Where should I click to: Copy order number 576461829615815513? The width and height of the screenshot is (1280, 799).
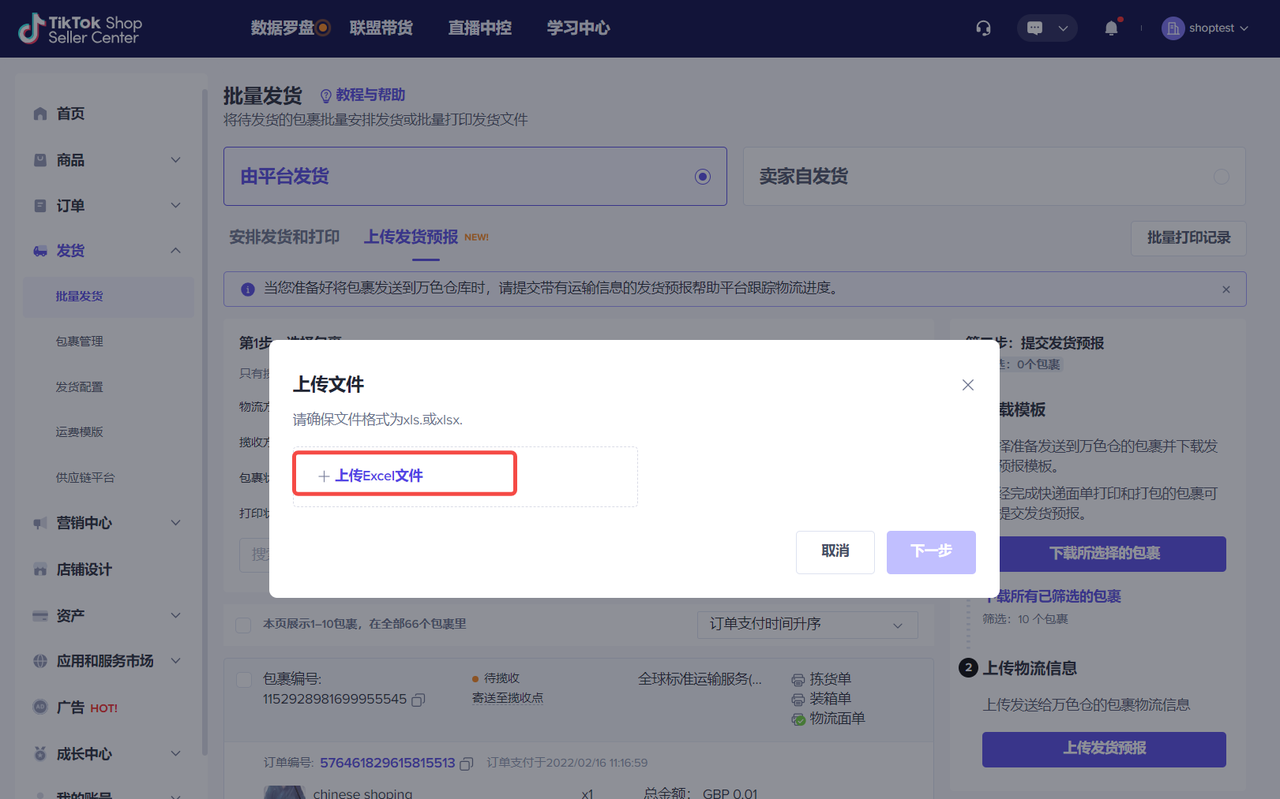466,763
